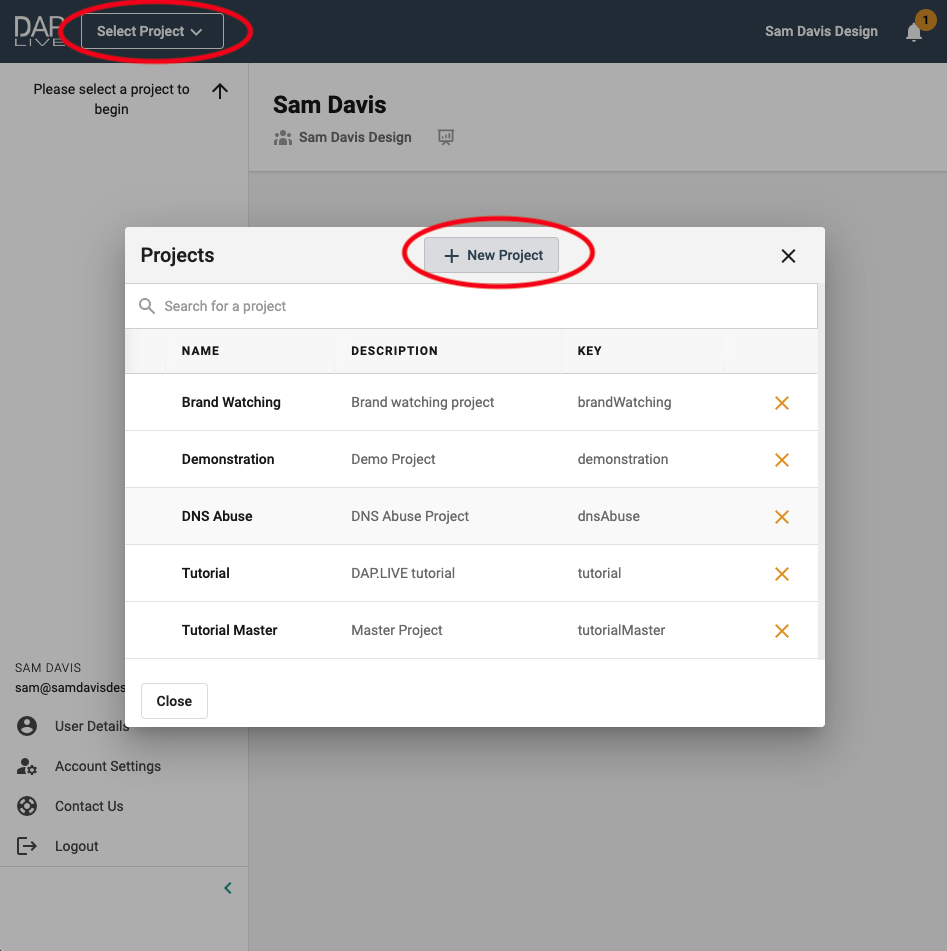Go to Contact Us
The height and width of the screenshot is (951, 947).
pos(89,806)
